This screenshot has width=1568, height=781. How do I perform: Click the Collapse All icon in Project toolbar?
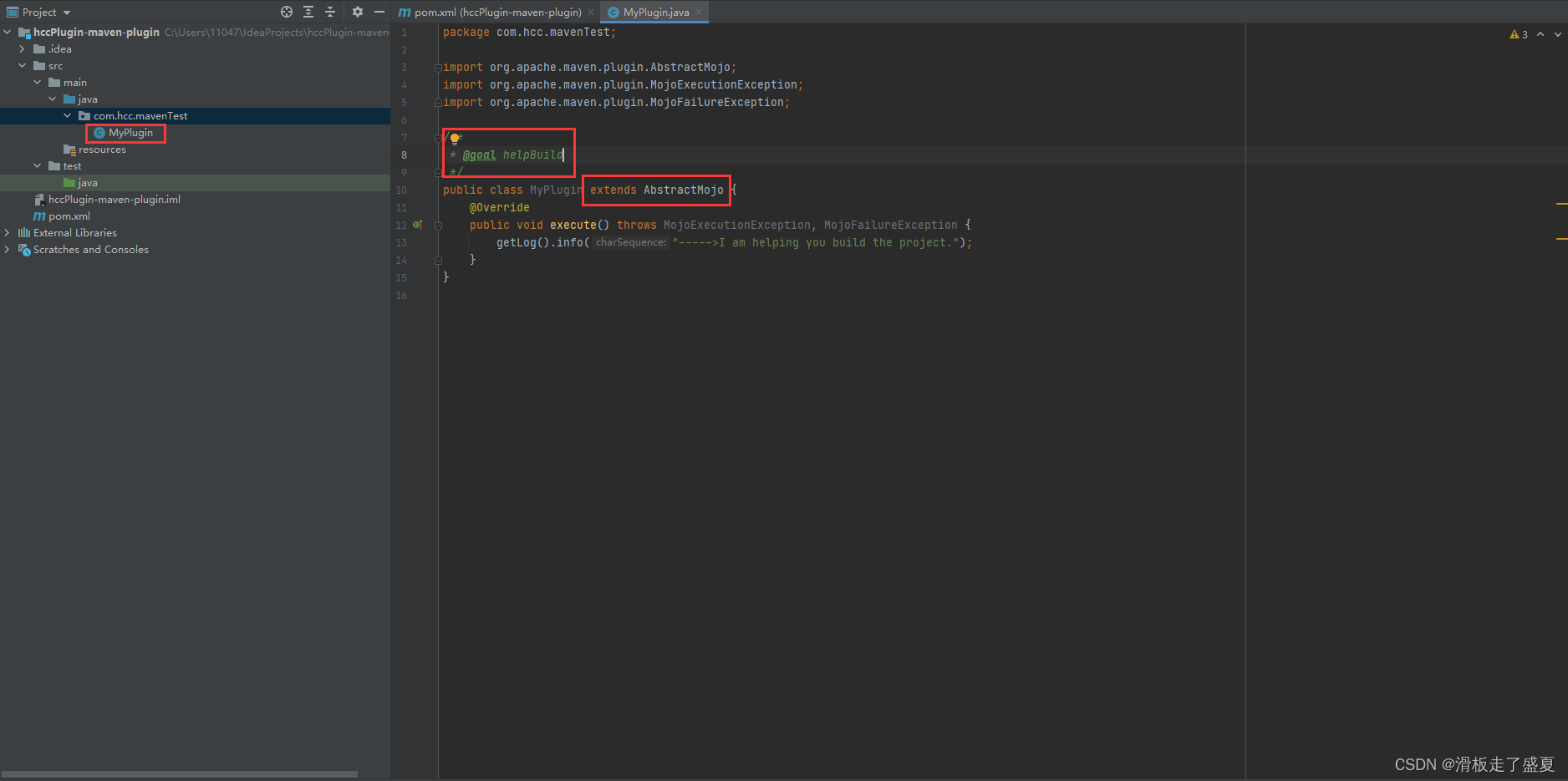[x=329, y=12]
